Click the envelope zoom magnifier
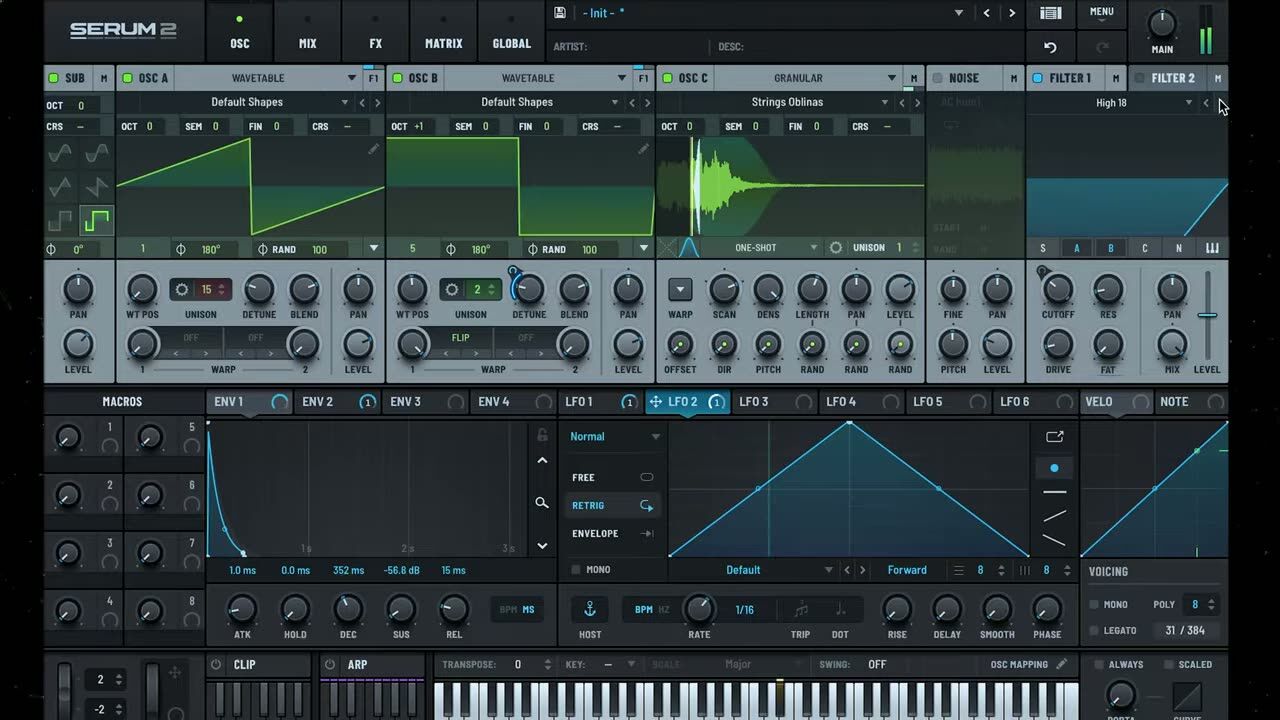This screenshot has height=720, width=1280. tap(542, 503)
